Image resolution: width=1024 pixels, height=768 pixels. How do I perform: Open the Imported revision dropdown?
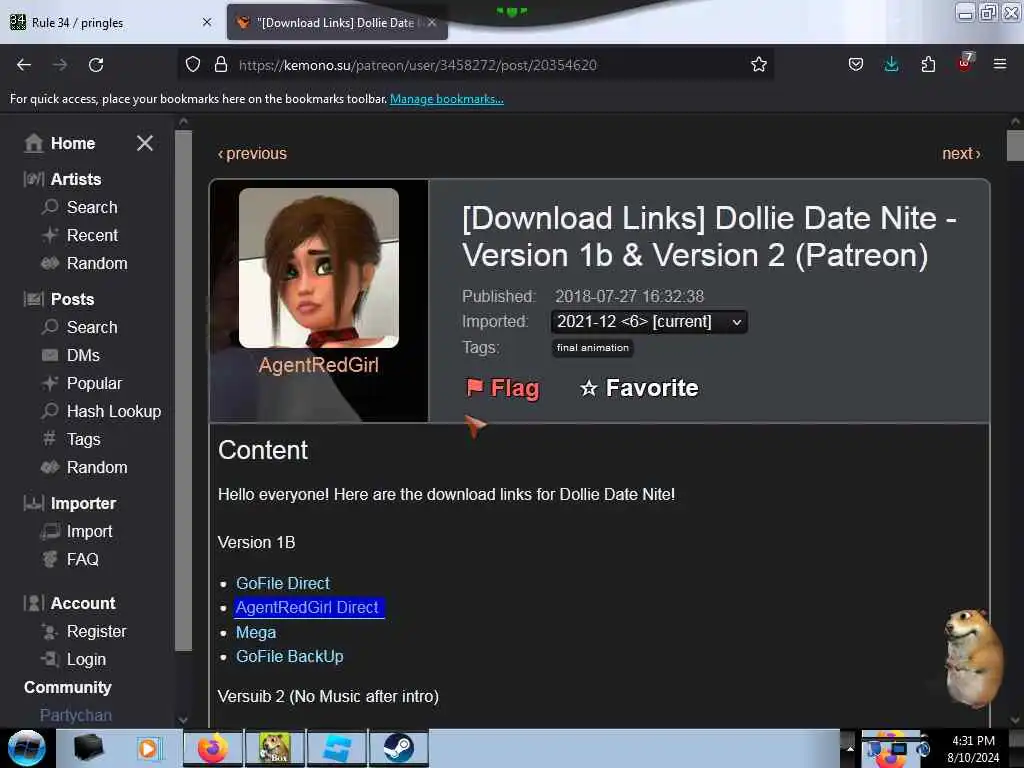(649, 322)
